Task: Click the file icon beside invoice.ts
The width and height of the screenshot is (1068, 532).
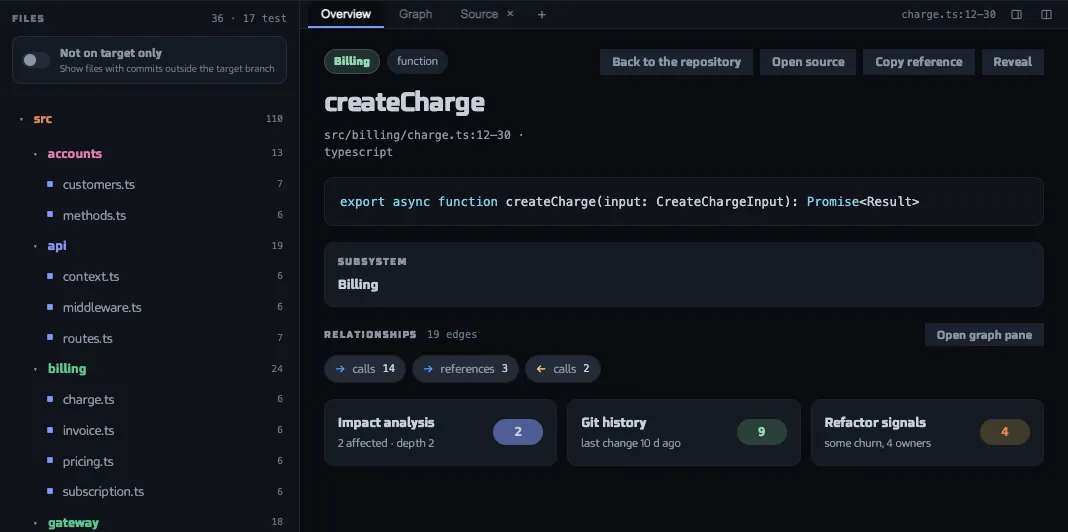Action: tap(50, 430)
